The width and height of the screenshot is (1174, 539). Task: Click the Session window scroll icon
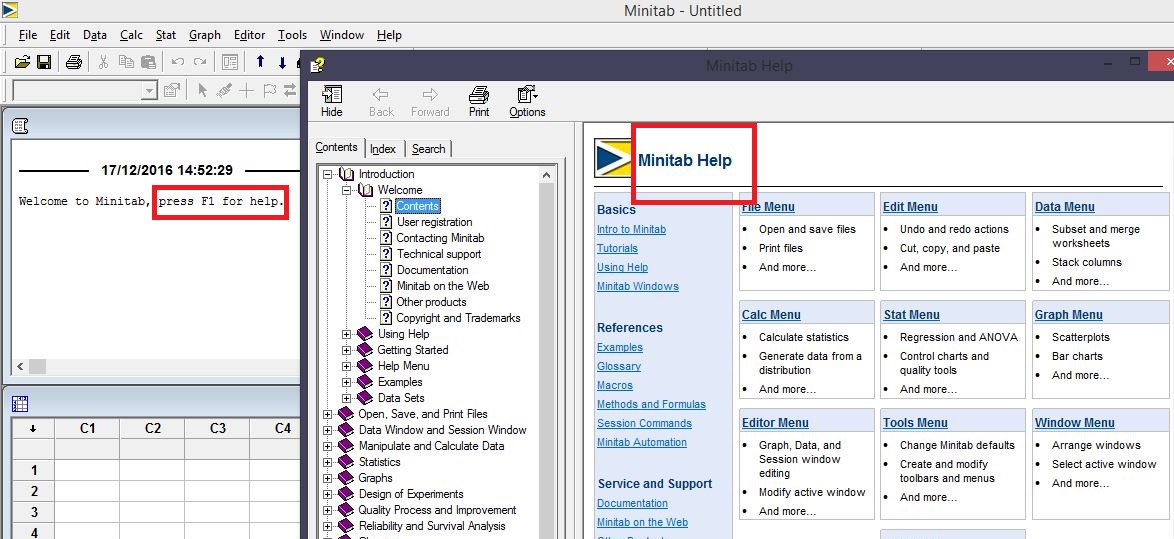coord(20,126)
